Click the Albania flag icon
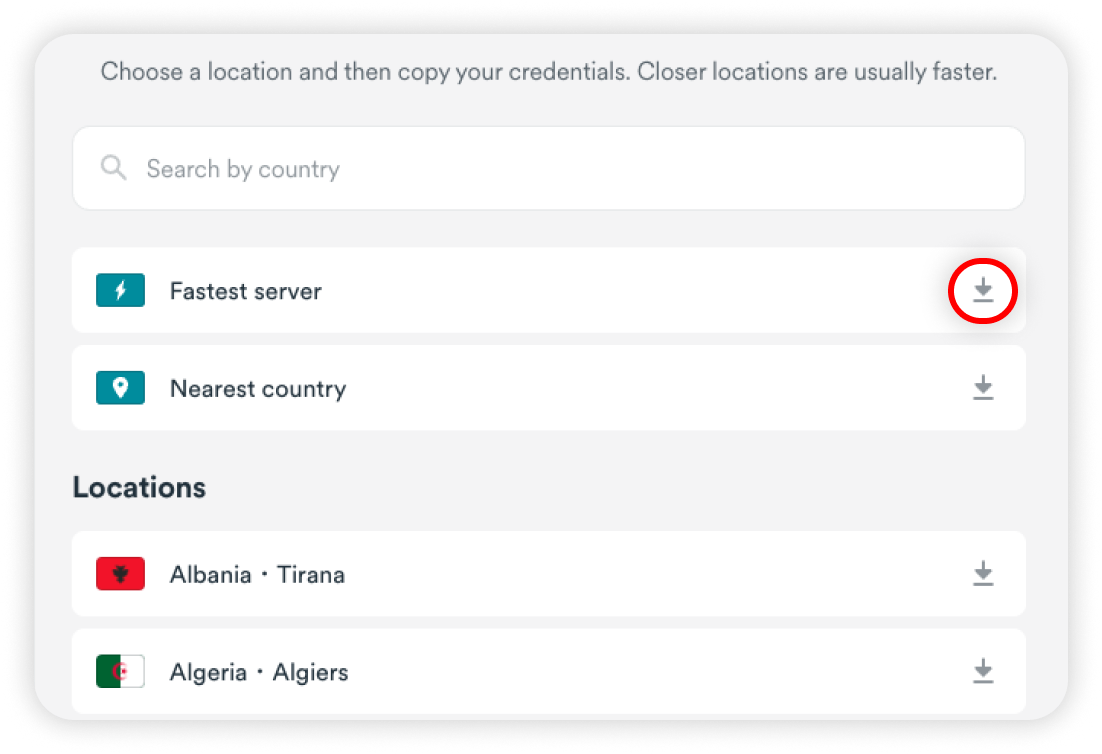Screen dimensions: 1102x754 pyautogui.click(x=120, y=574)
